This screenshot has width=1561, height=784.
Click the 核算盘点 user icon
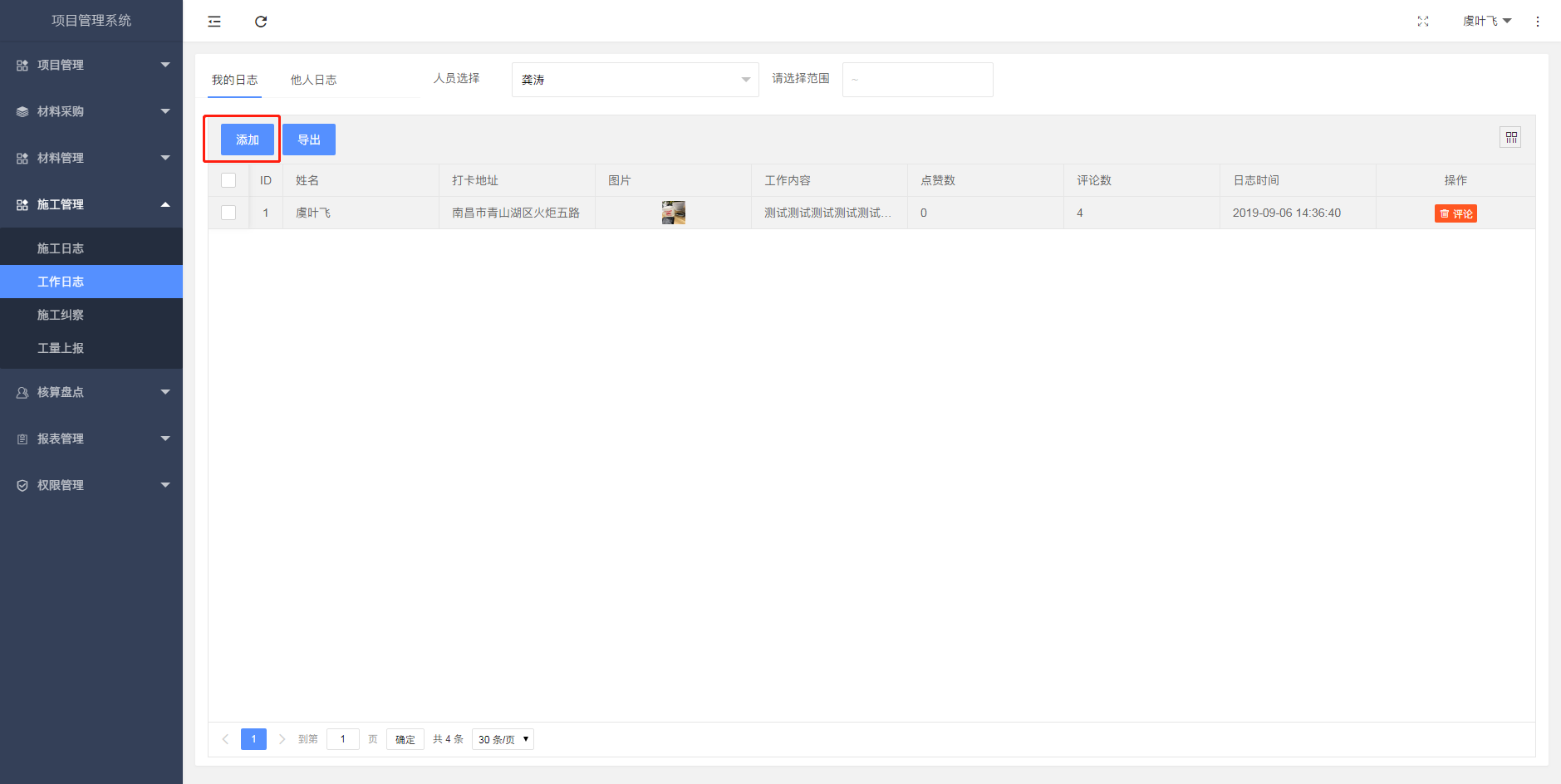tap(22, 392)
